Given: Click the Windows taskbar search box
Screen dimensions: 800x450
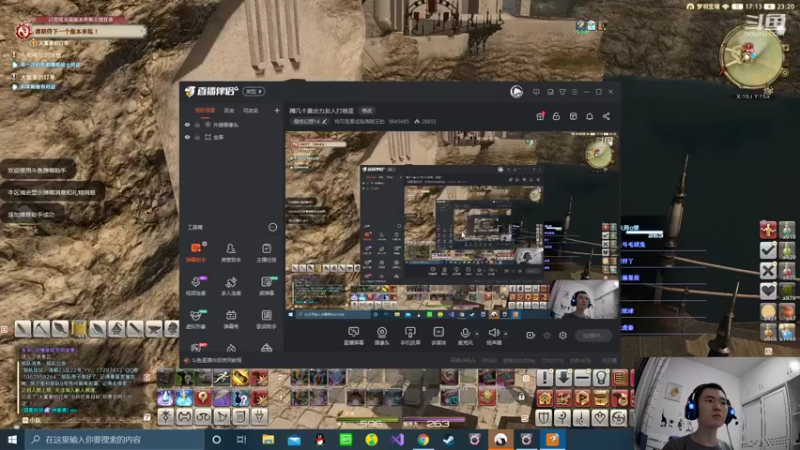Looking at the screenshot, I should click(114, 439).
